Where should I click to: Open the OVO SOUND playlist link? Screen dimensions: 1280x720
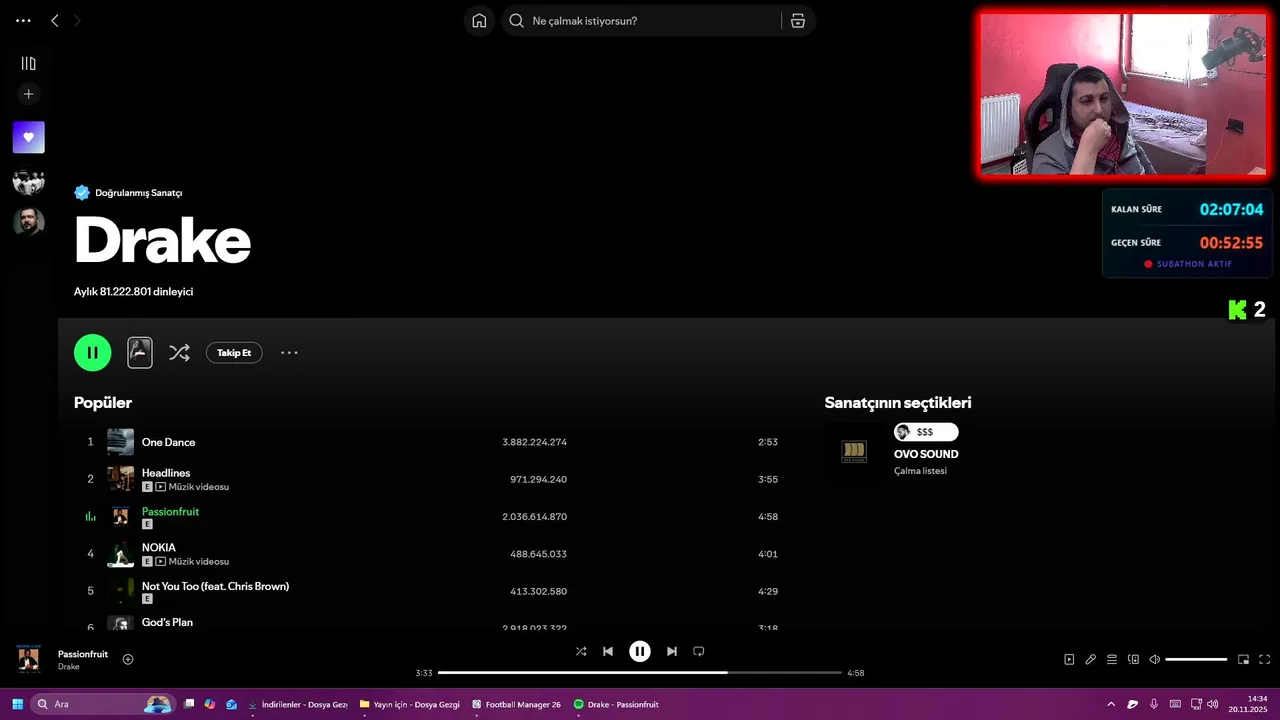click(926, 454)
